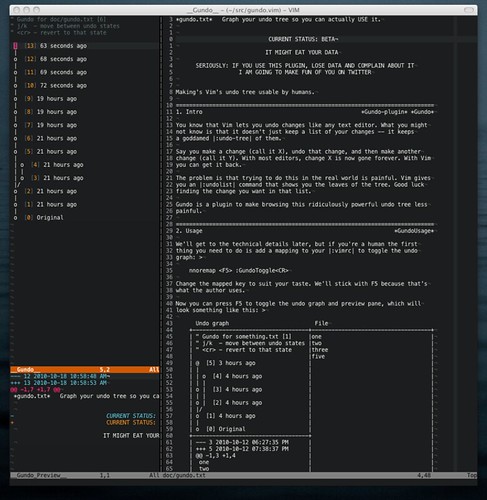Click the 'Gundo is a plugin' paragraph line

(x=302, y=204)
